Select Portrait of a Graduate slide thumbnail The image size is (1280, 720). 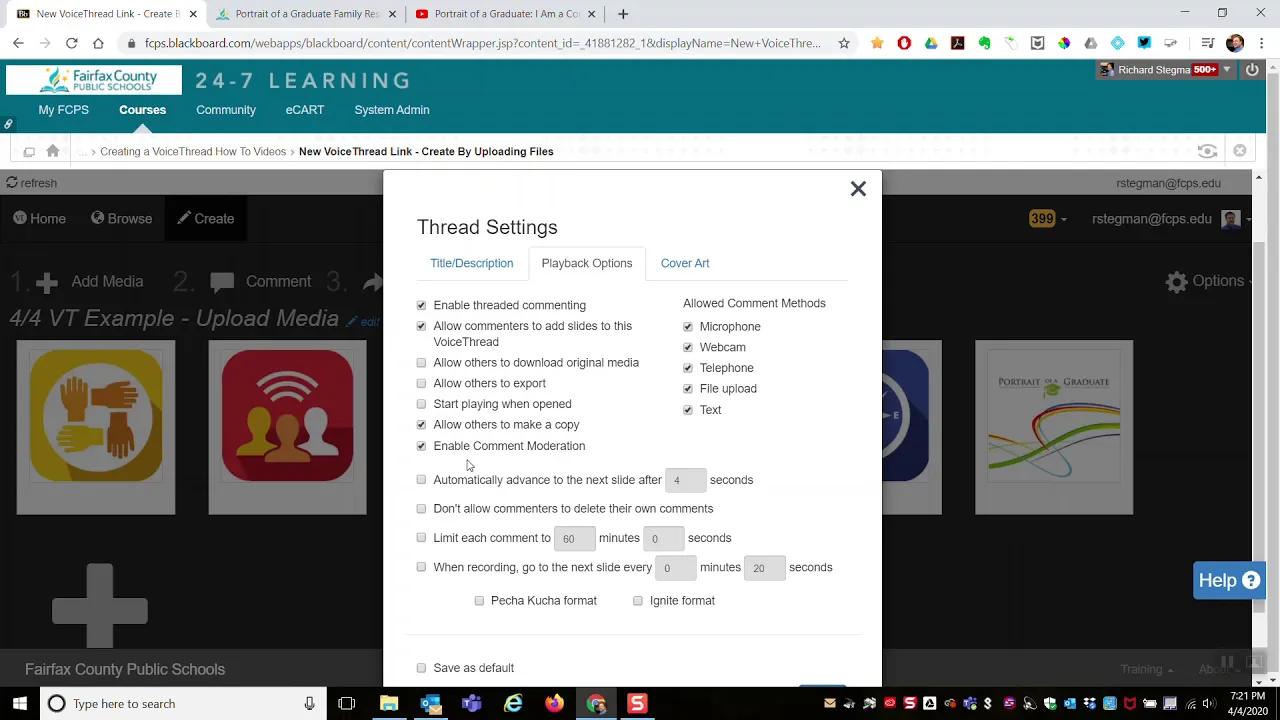tap(1054, 428)
